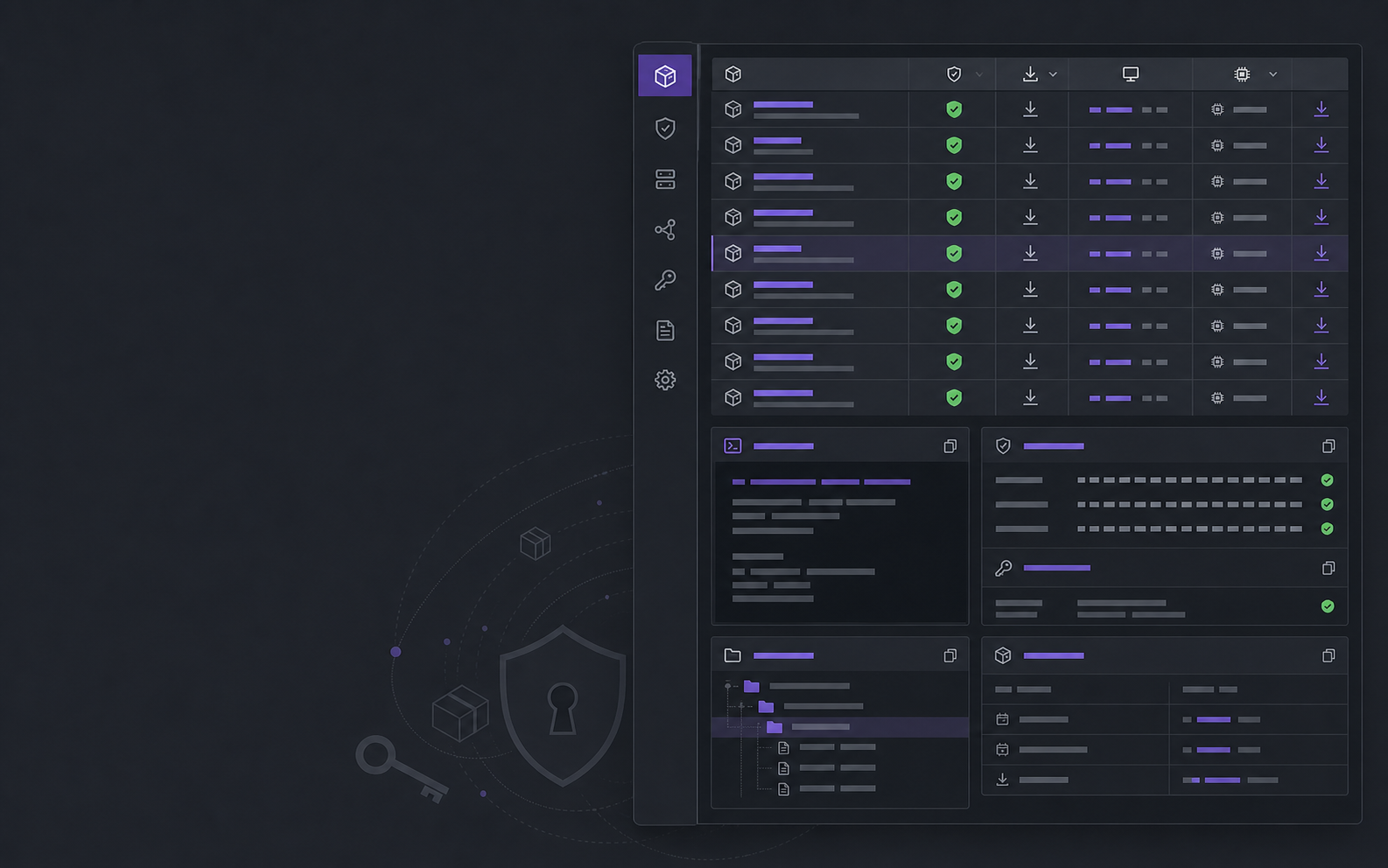Expand the chip column header dropdown chevron

1273,75
